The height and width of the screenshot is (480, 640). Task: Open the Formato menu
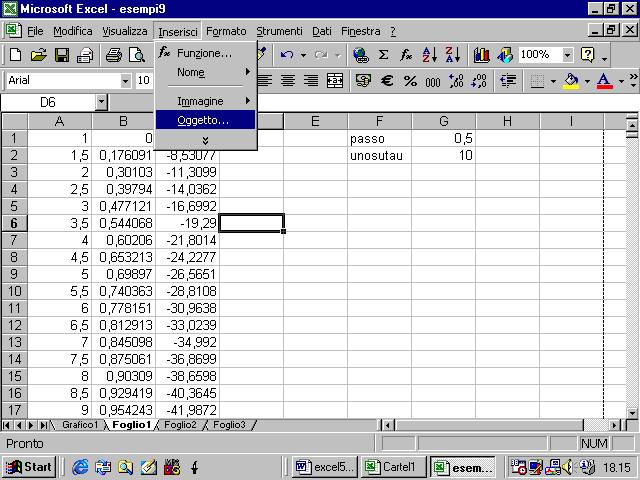[x=226, y=31]
